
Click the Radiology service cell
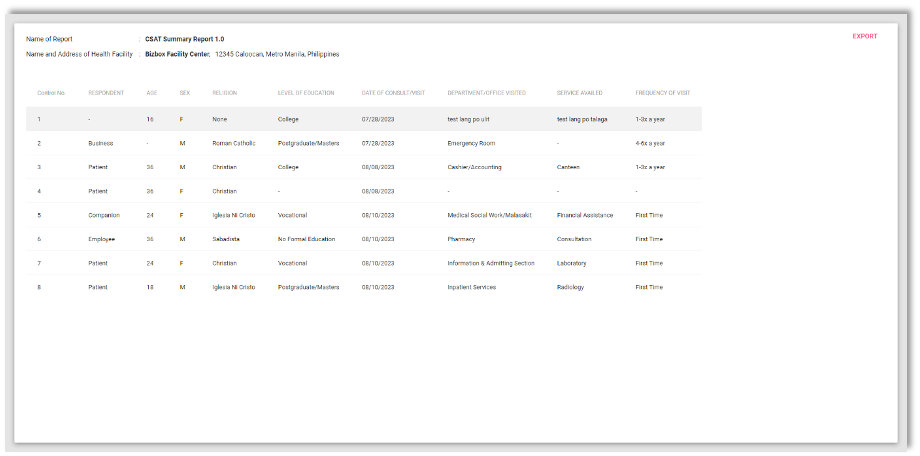(x=570, y=287)
